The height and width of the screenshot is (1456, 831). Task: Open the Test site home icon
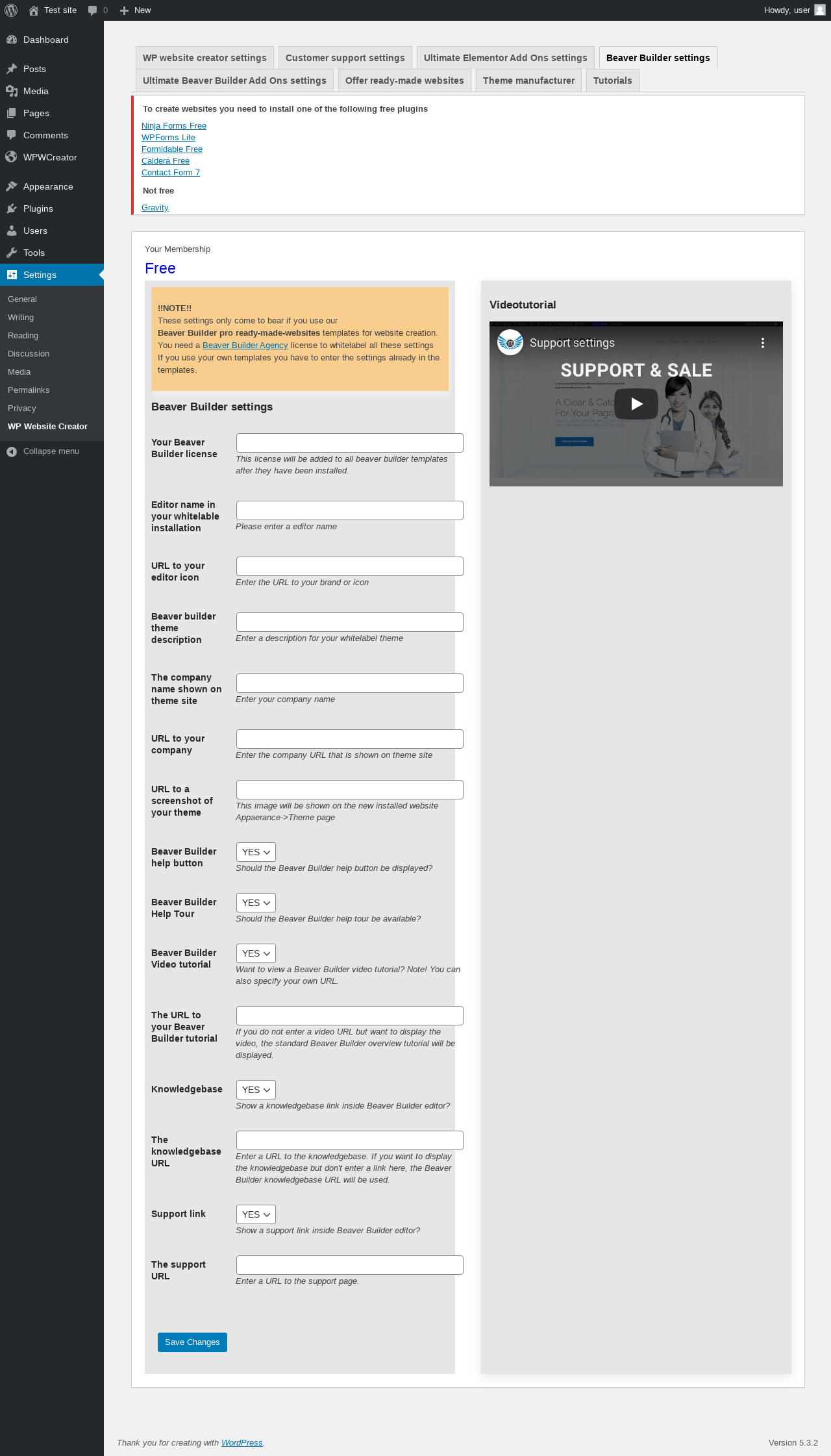point(34,10)
